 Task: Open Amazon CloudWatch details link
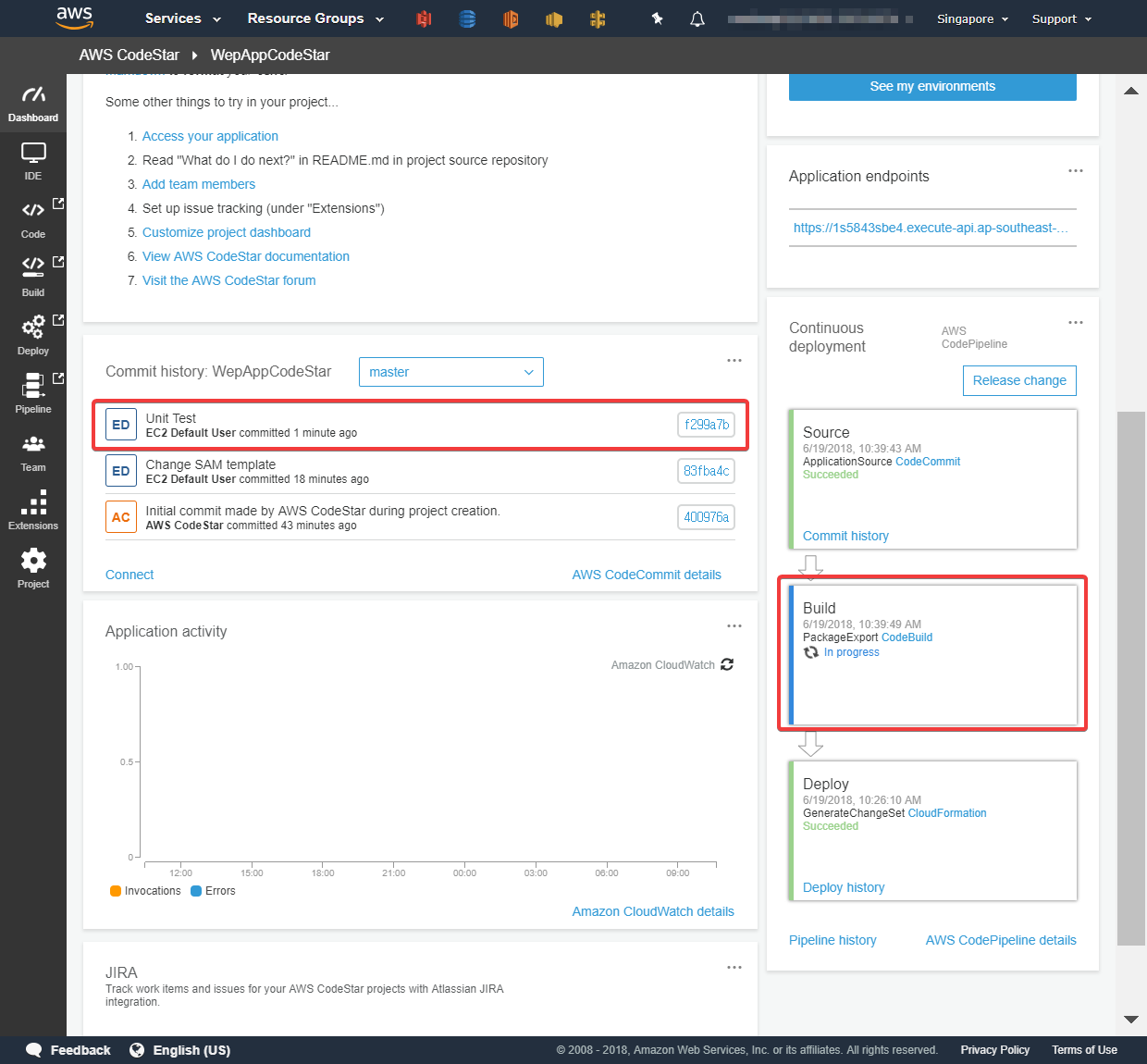653,911
